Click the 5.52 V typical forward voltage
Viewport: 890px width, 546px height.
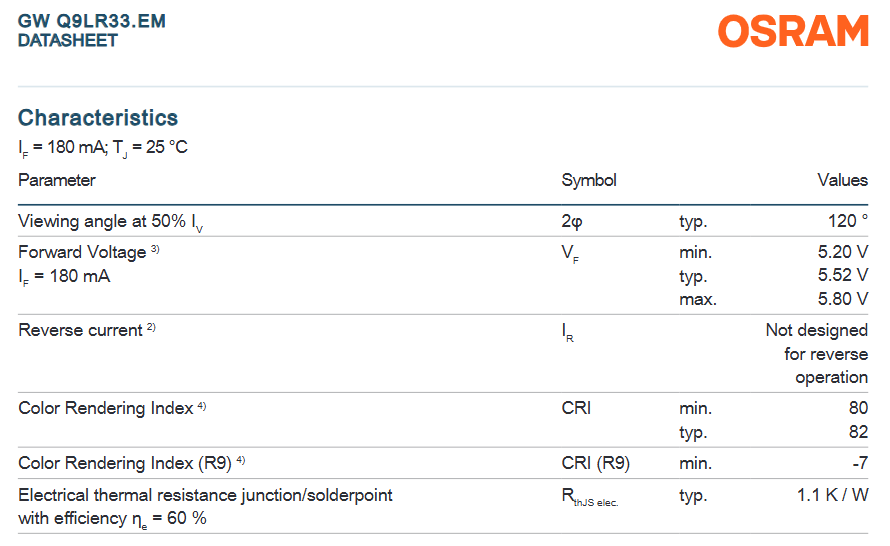point(842,275)
